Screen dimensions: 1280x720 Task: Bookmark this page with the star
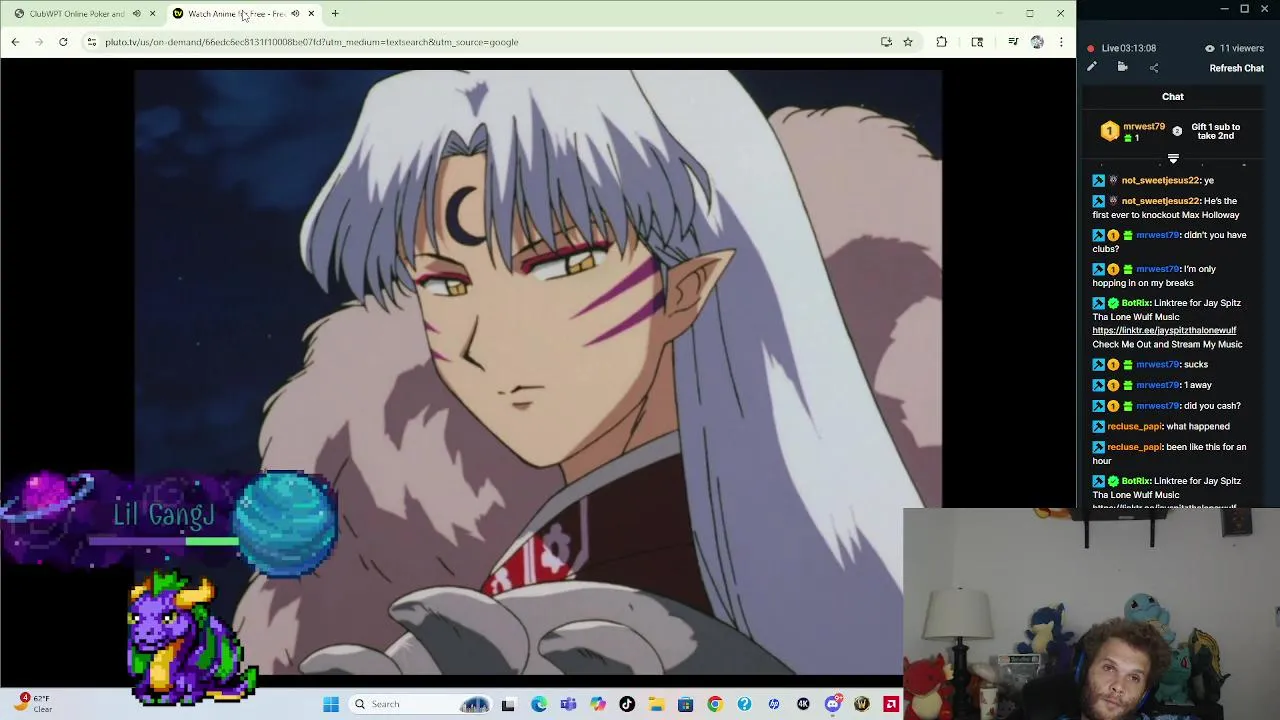[908, 42]
